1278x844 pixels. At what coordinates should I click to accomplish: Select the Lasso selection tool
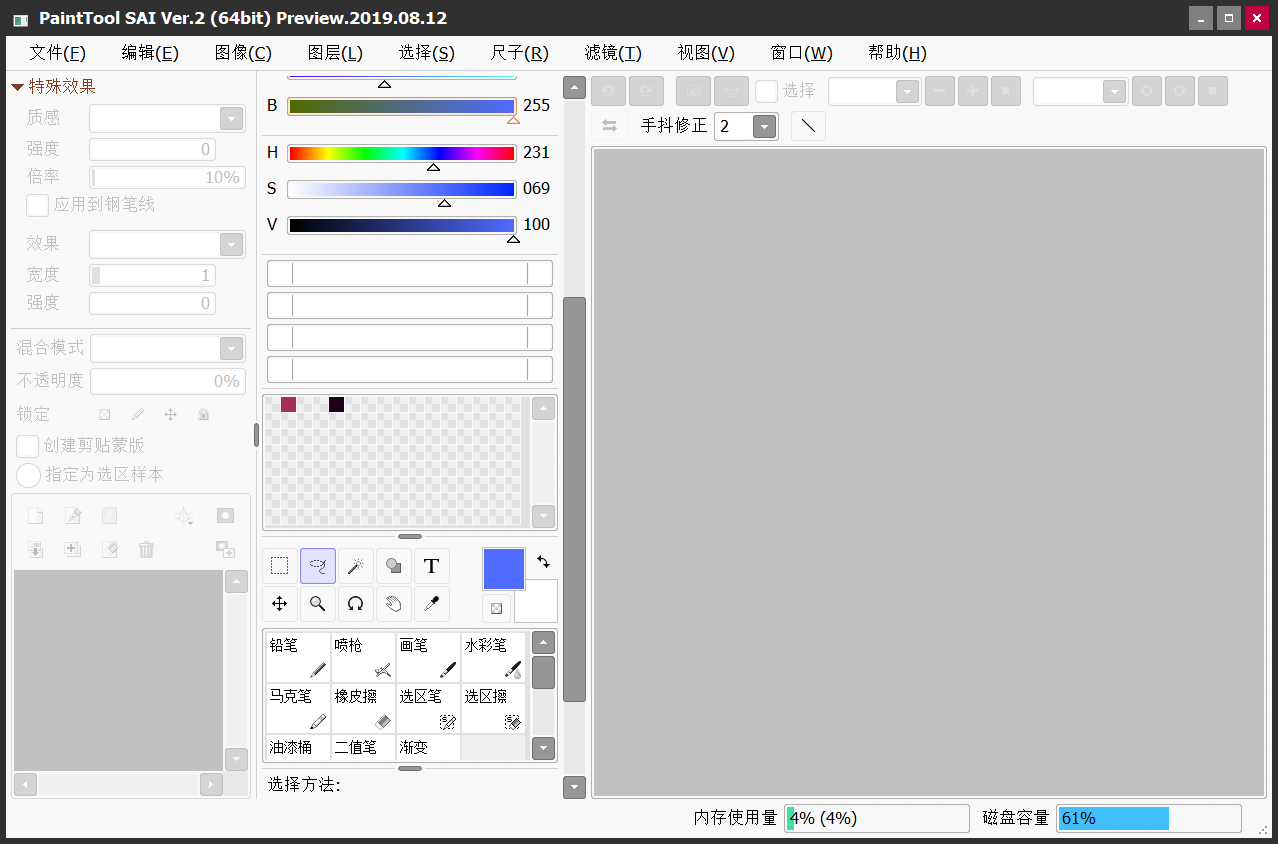coord(318,566)
